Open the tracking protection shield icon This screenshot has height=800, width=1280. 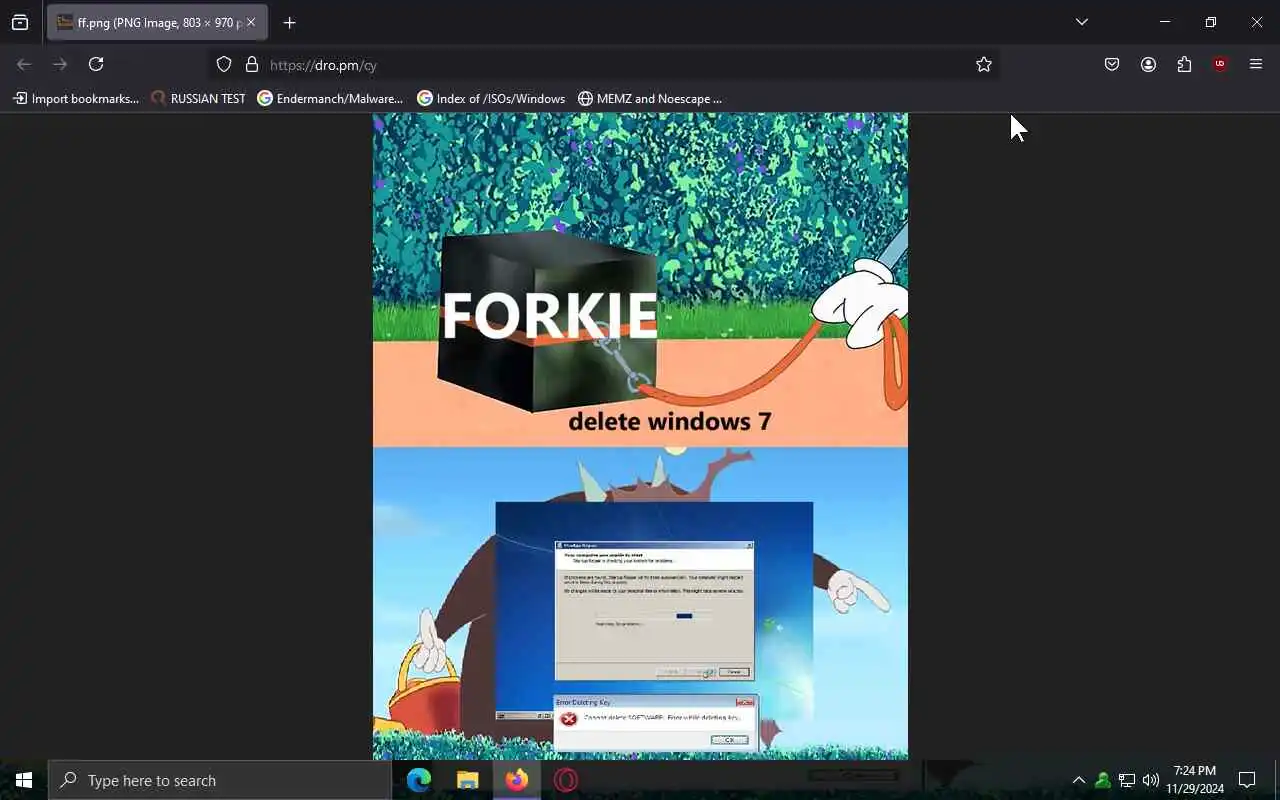pyautogui.click(x=224, y=64)
